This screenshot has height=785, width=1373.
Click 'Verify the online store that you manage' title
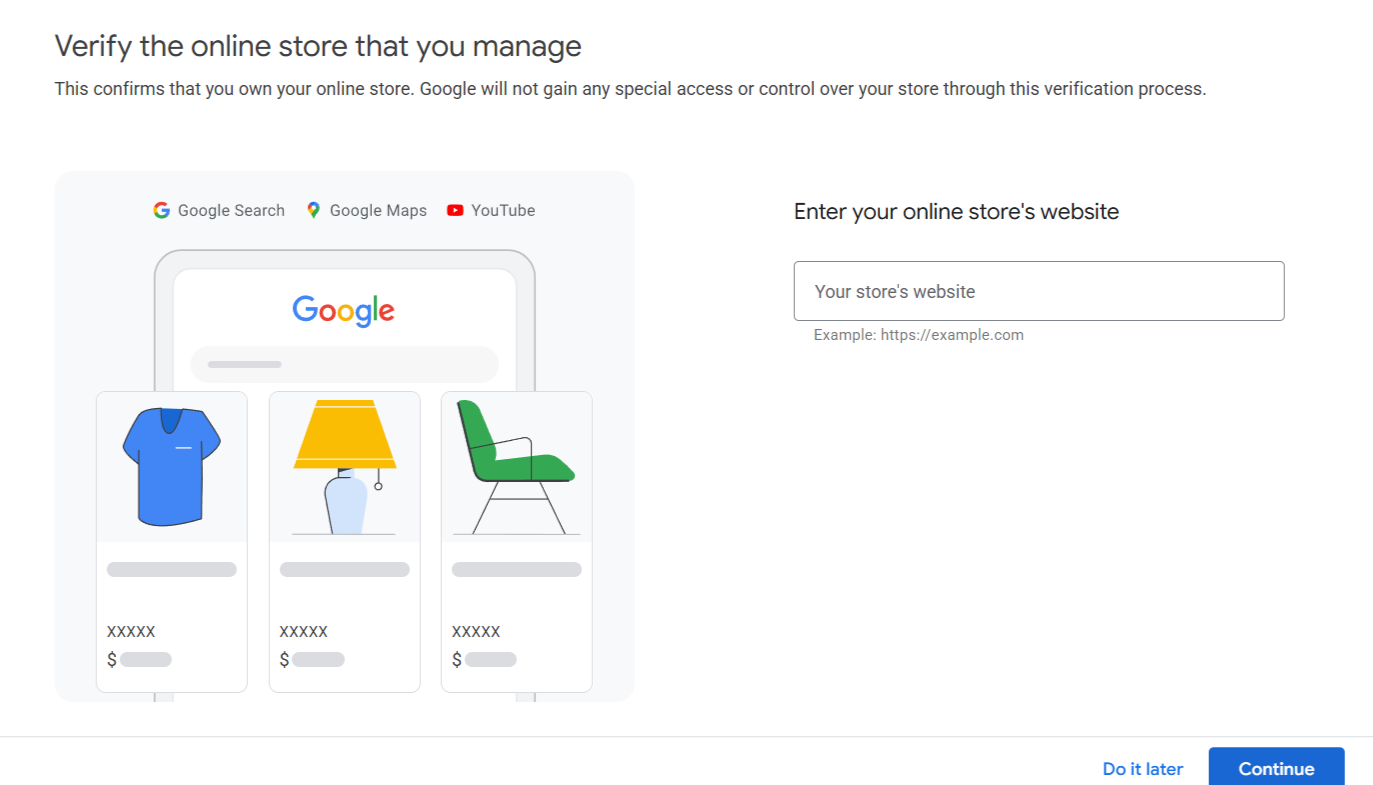(318, 46)
